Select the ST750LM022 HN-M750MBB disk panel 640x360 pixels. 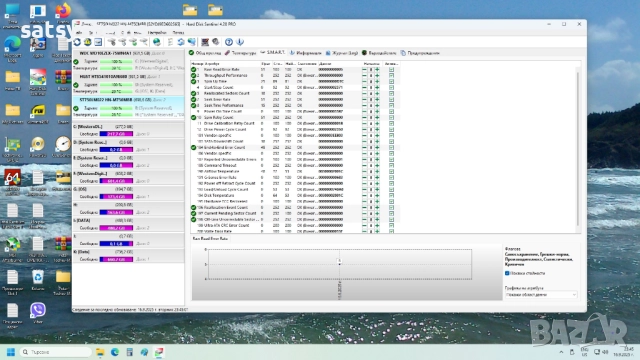[128, 107]
